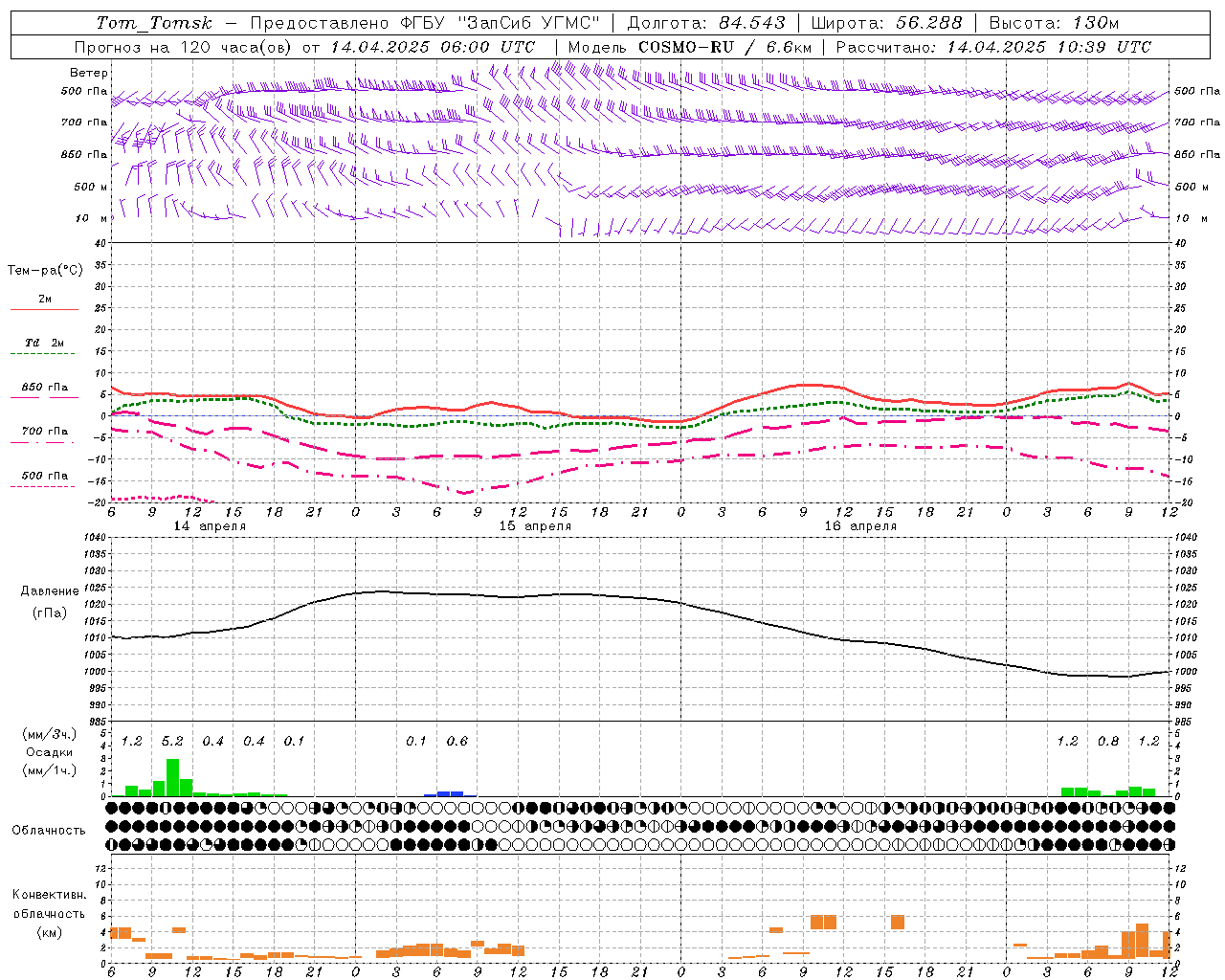
Task: Click the computed time "14.04.2025 10:39 UTC"
Action: point(1049,47)
